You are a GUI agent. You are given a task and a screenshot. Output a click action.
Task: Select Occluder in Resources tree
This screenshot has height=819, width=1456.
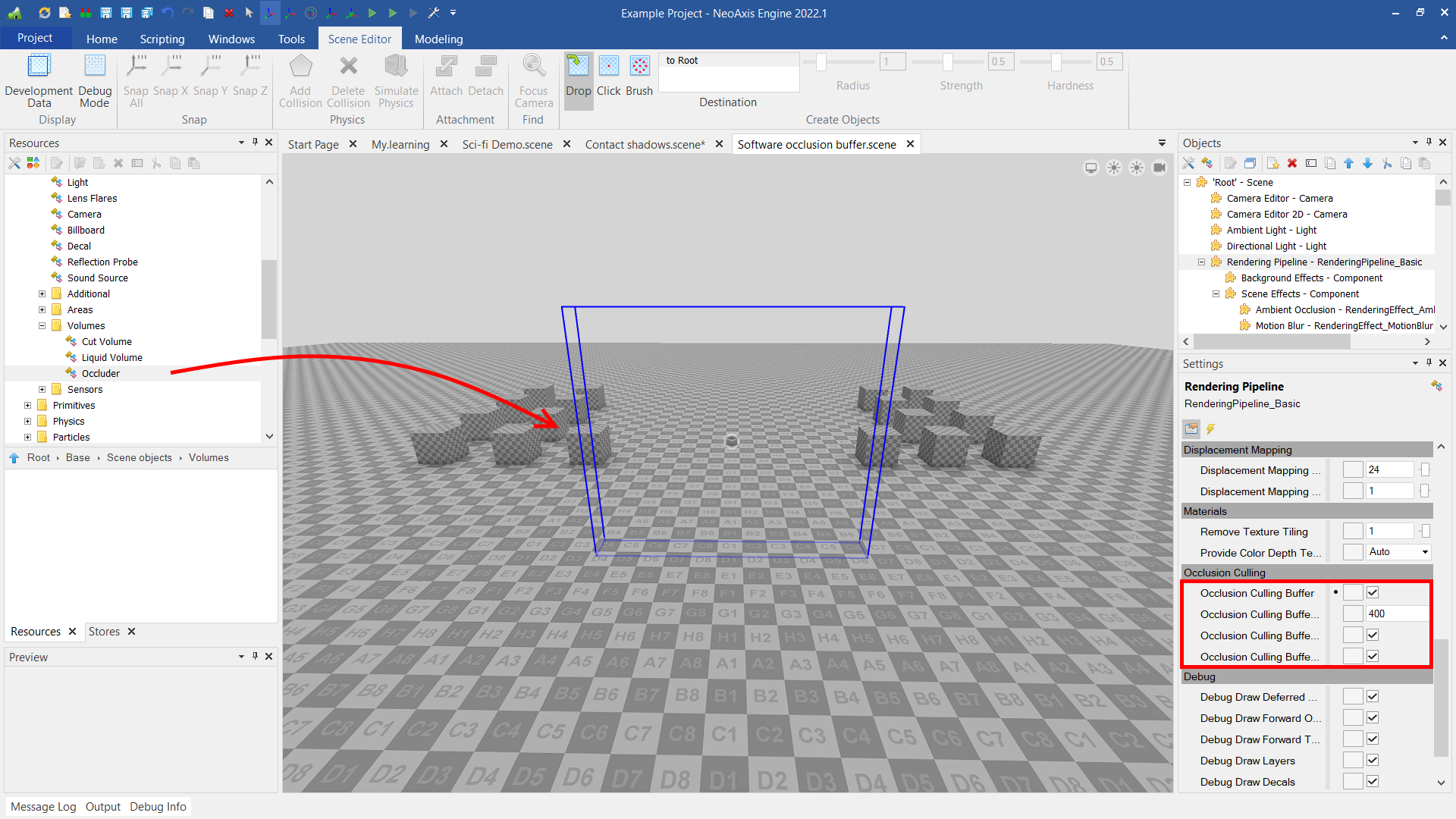point(100,373)
